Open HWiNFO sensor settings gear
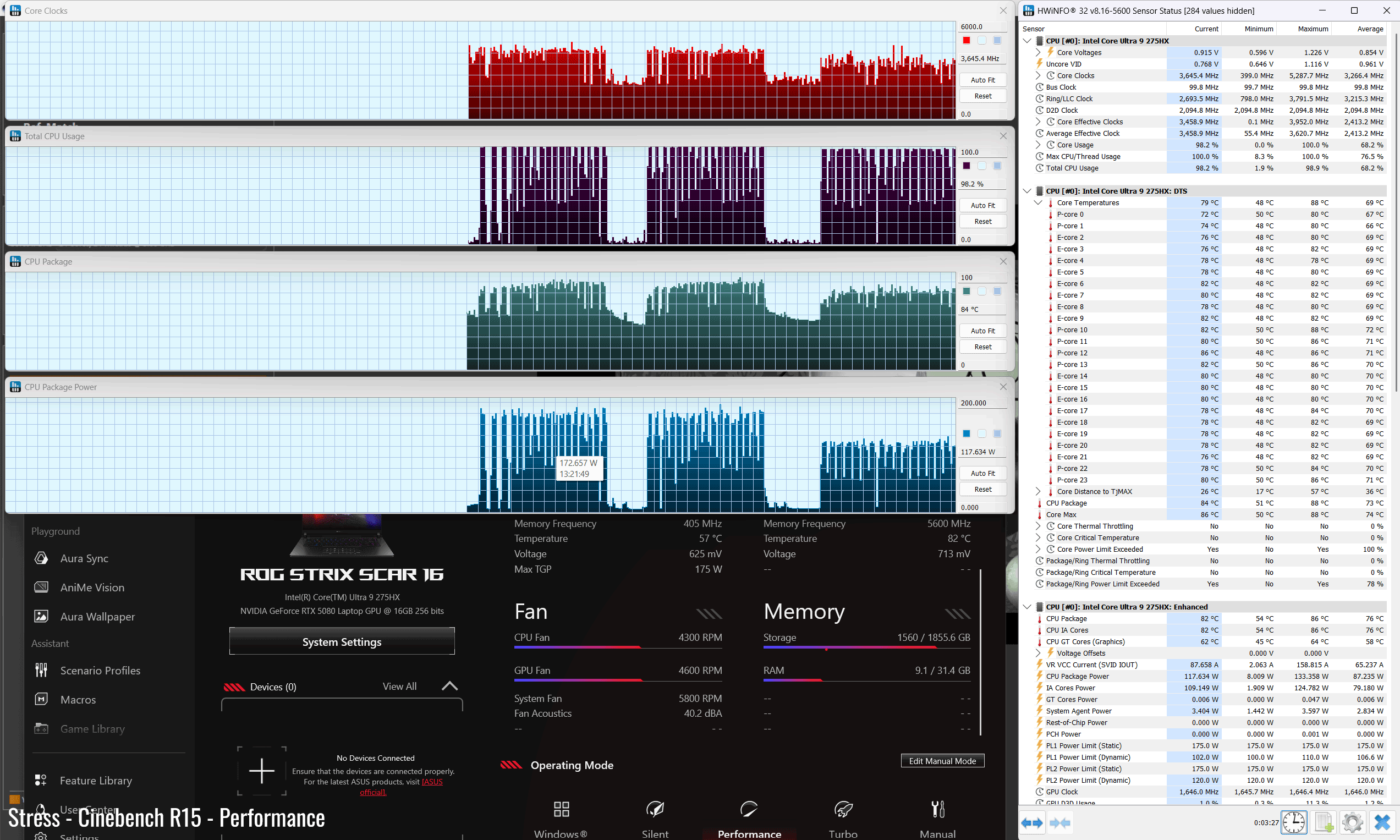1400x840 pixels. (1353, 822)
